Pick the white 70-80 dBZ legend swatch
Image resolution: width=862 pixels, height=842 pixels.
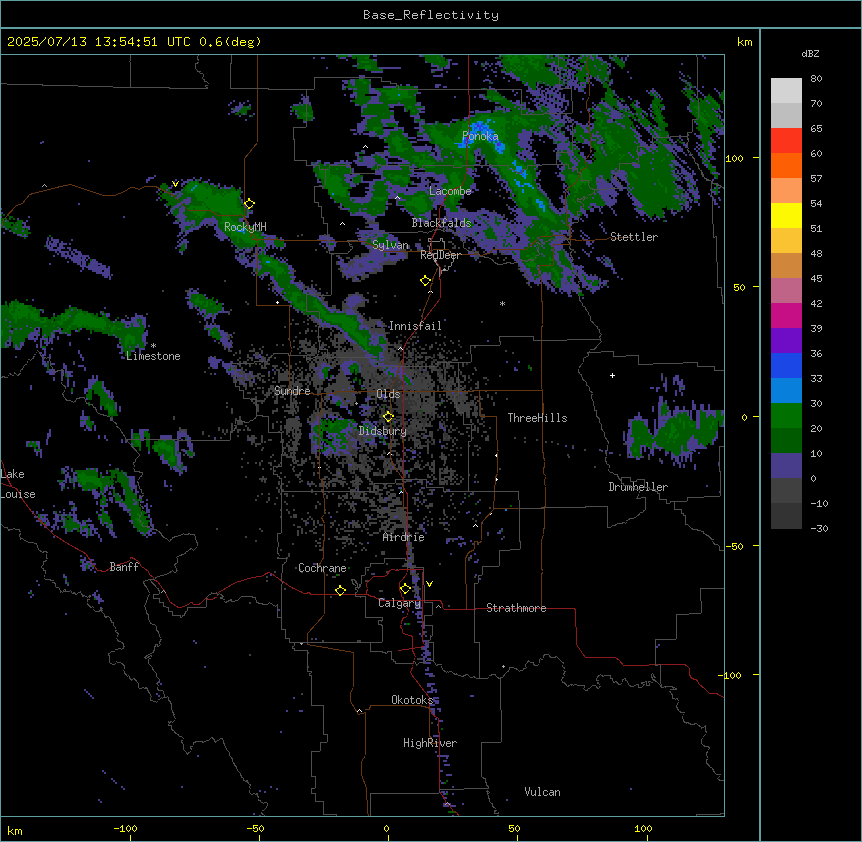(786, 91)
